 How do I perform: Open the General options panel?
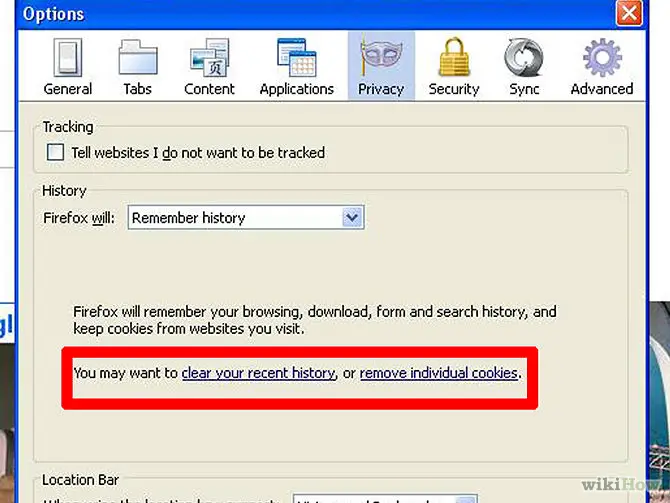[68, 66]
